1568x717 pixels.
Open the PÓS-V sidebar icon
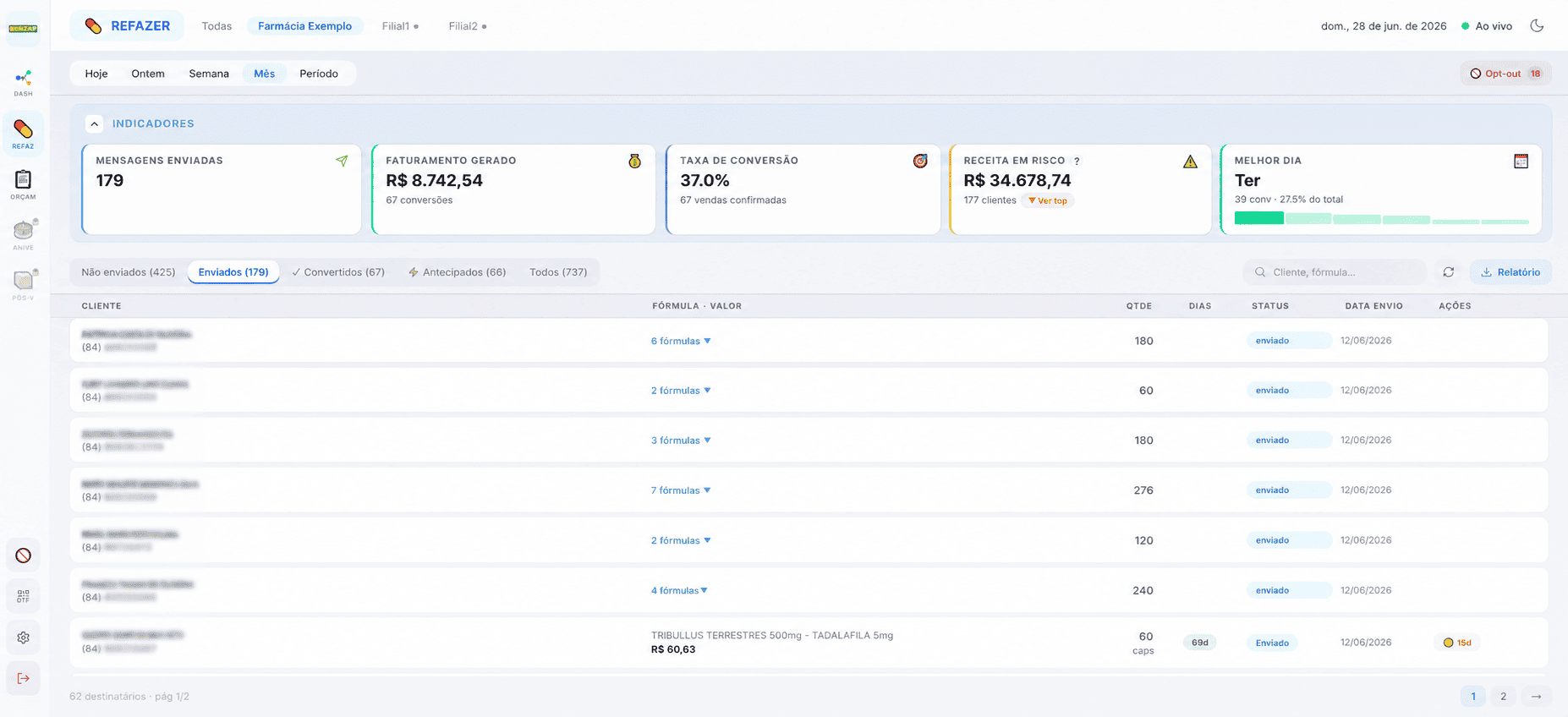pyautogui.click(x=24, y=285)
